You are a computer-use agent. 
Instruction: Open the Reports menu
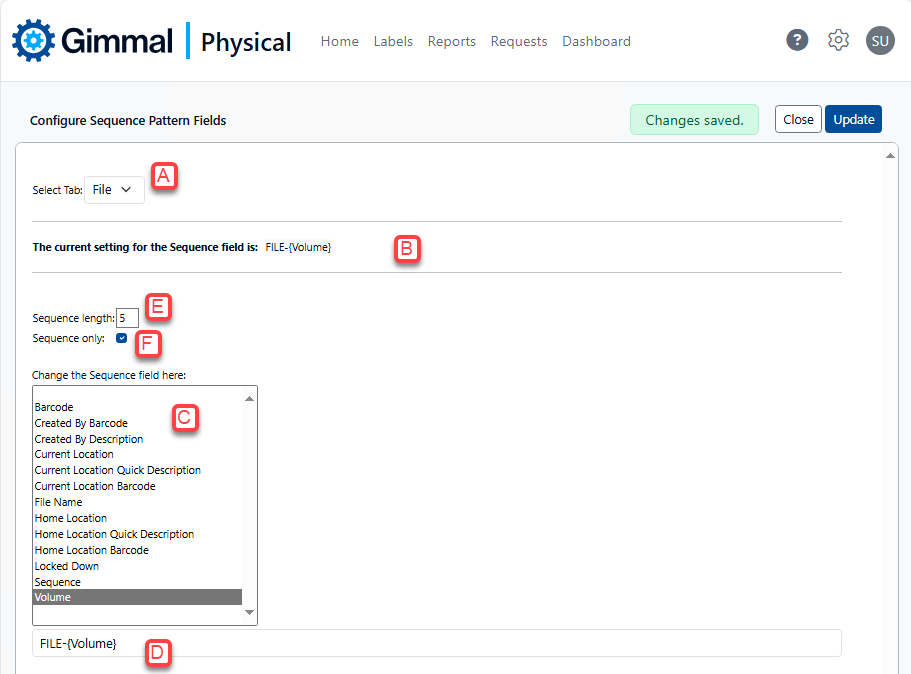pos(451,41)
